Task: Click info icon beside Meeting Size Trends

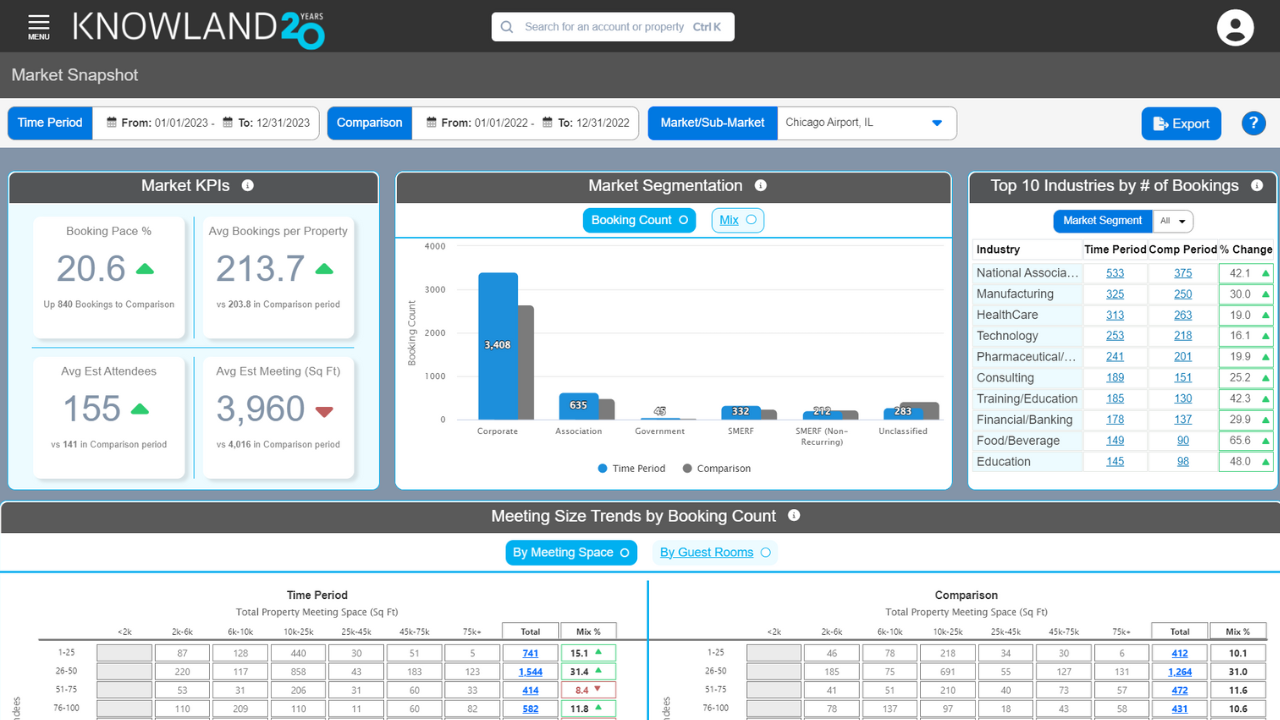Action: (x=794, y=516)
